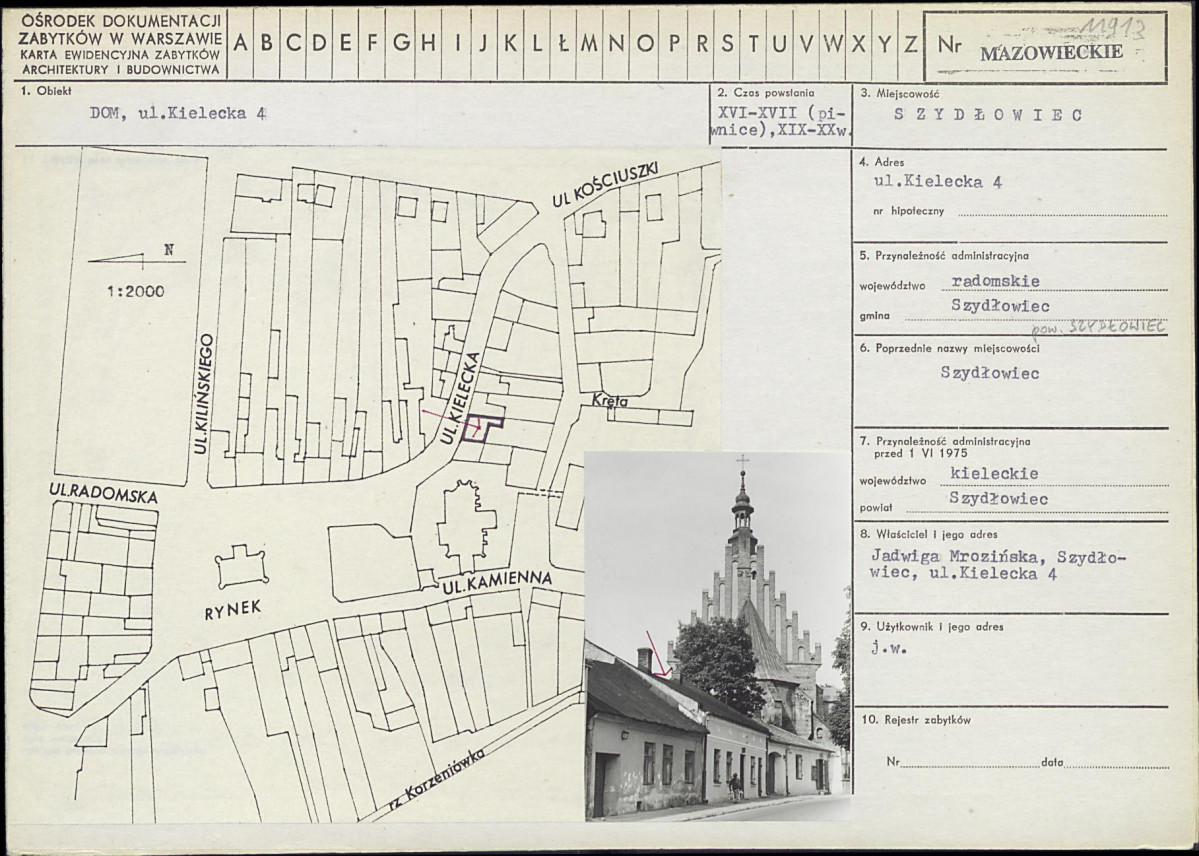Click the Obiekt field 'DOM, ul.Kielecka 4'
Image resolution: width=1199 pixels, height=856 pixels.
click(x=178, y=114)
